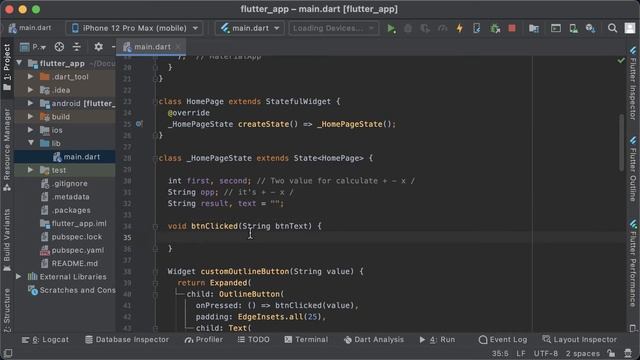Viewport: 640px width, 360px height.
Task: Open the Dart Analysis tool window
Action: click(373, 340)
